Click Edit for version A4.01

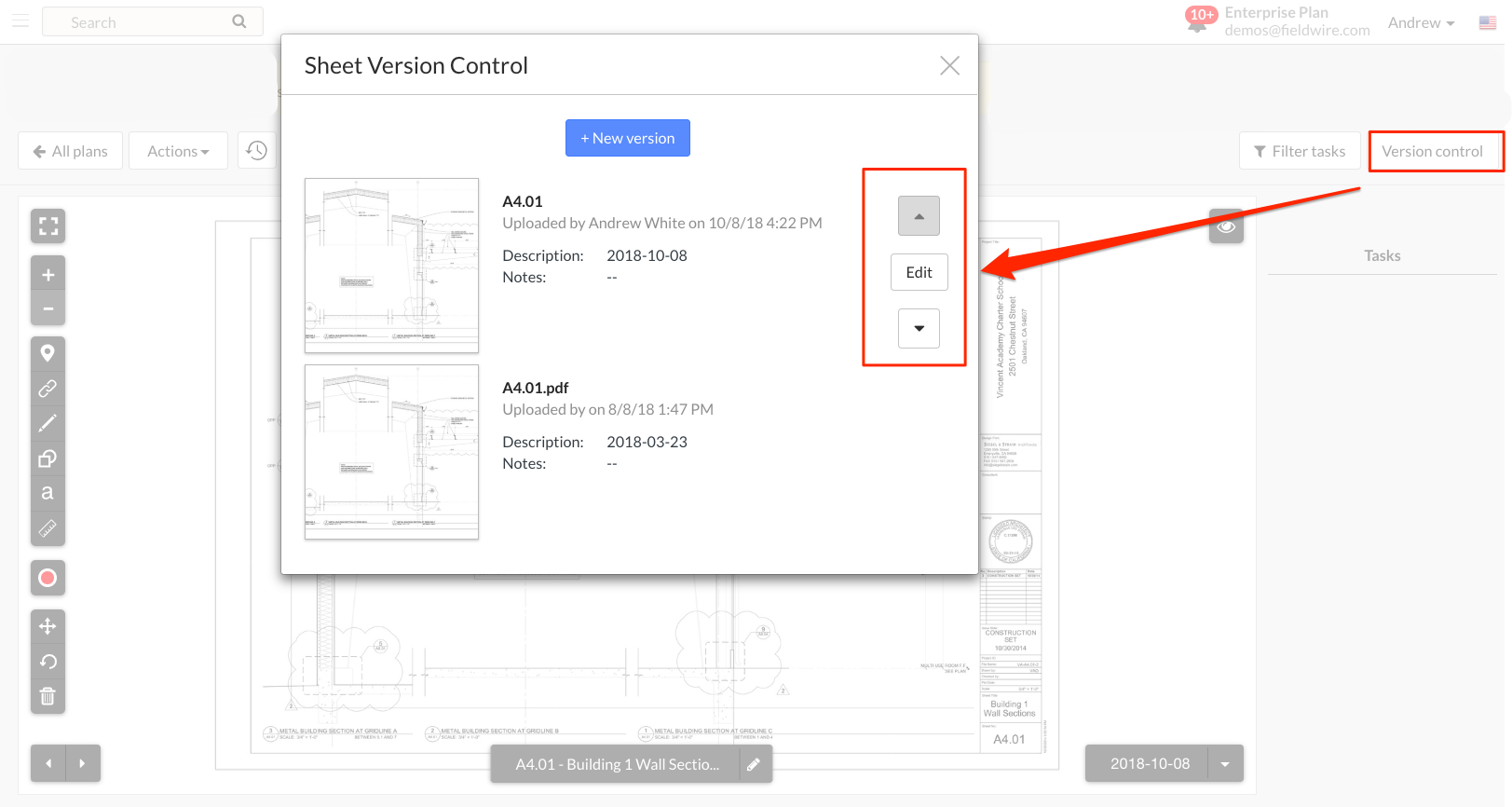[x=919, y=272]
